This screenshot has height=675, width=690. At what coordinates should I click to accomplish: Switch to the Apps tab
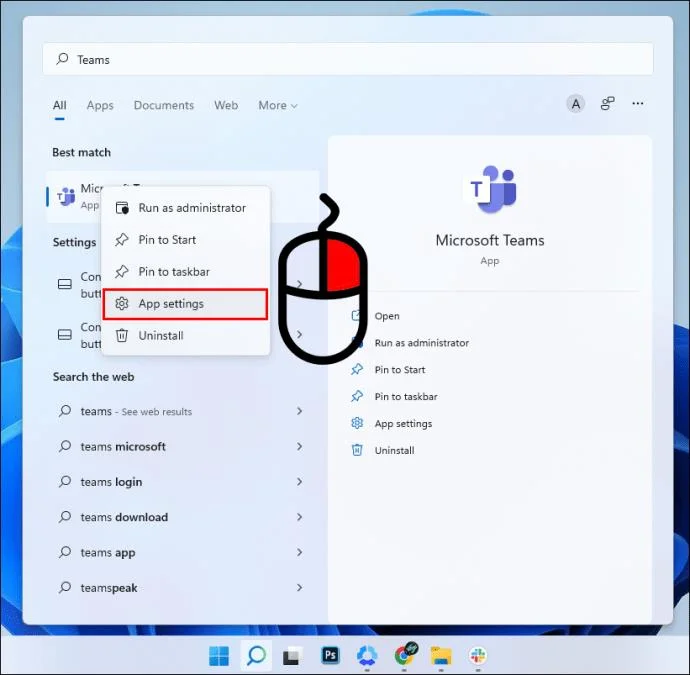coord(100,105)
